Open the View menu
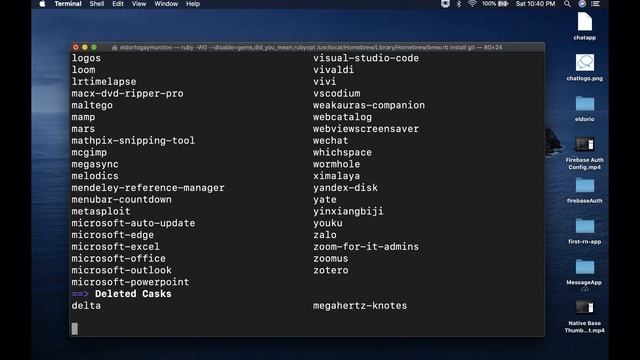Image resolution: width=640 pixels, height=360 pixels. pyautogui.click(x=139, y=4)
